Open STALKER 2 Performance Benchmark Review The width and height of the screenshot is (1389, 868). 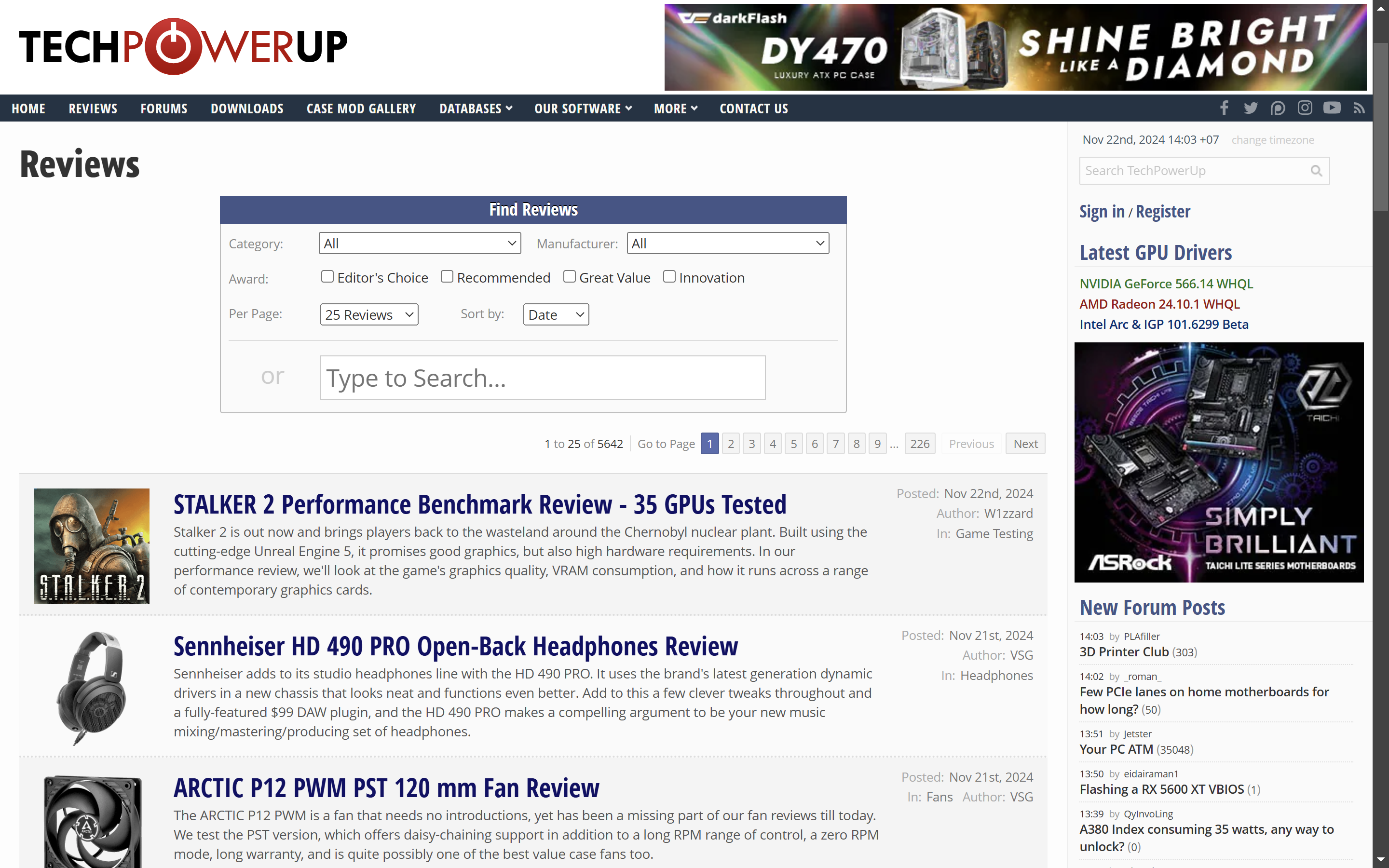click(480, 504)
